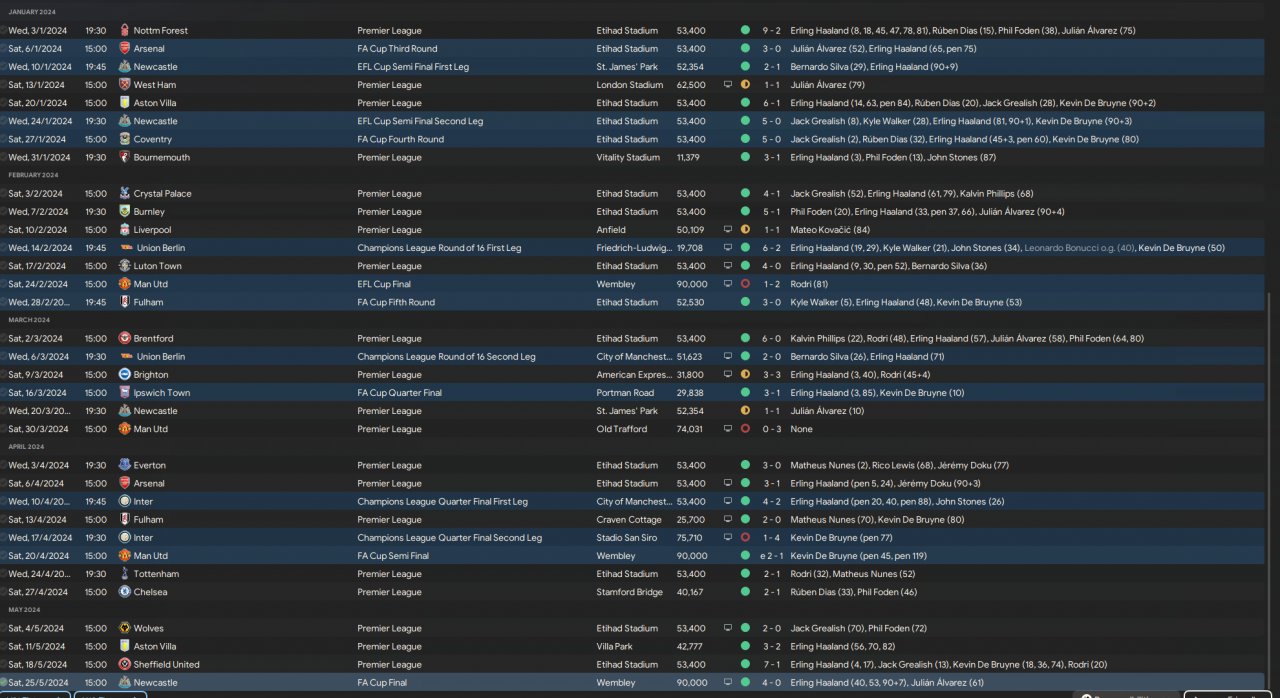Click the red loss indicator on EFL Cup Final row
This screenshot has height=698, width=1280.
pos(745,284)
